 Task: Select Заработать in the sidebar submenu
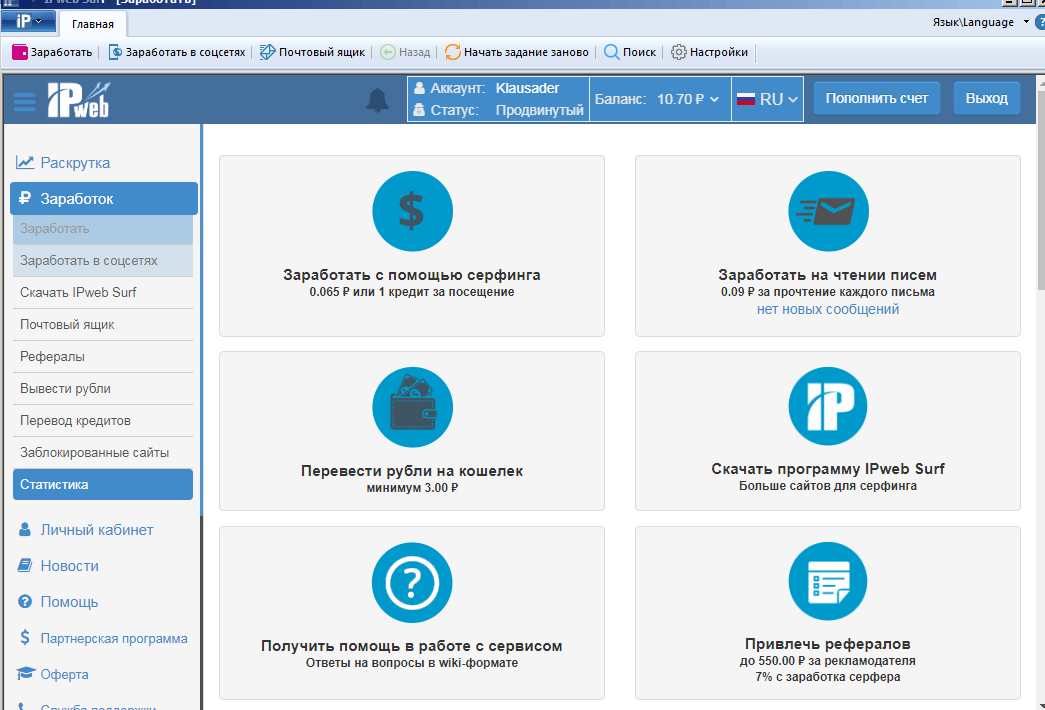pos(103,229)
